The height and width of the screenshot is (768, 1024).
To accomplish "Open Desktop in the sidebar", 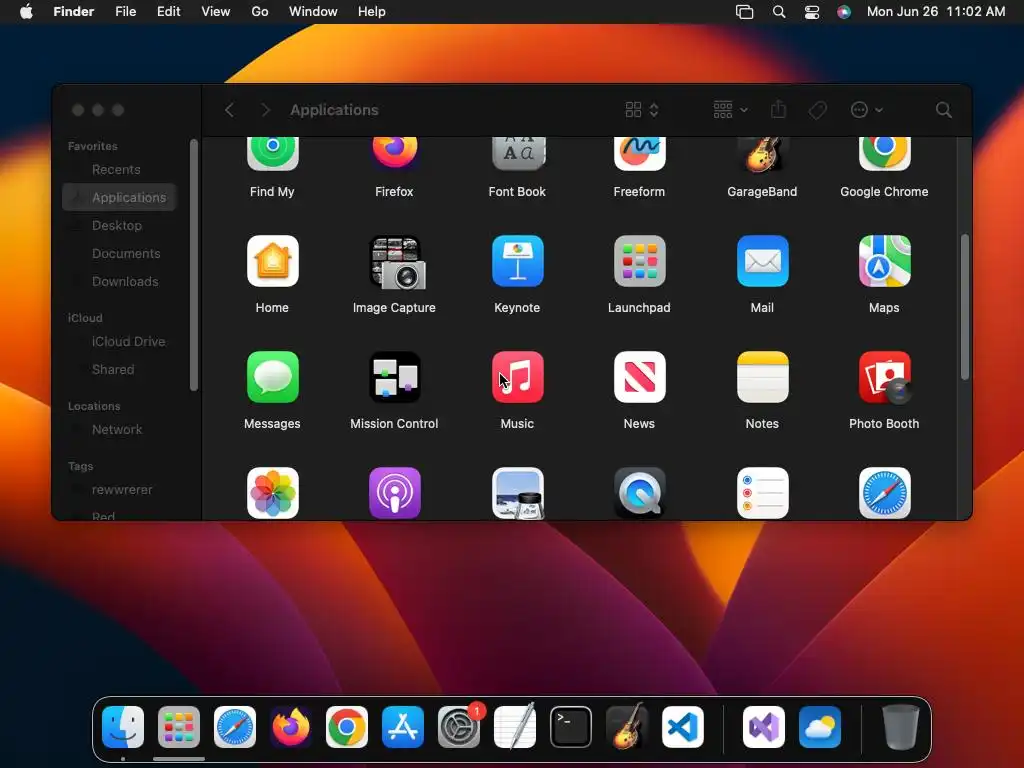I will tap(119, 225).
